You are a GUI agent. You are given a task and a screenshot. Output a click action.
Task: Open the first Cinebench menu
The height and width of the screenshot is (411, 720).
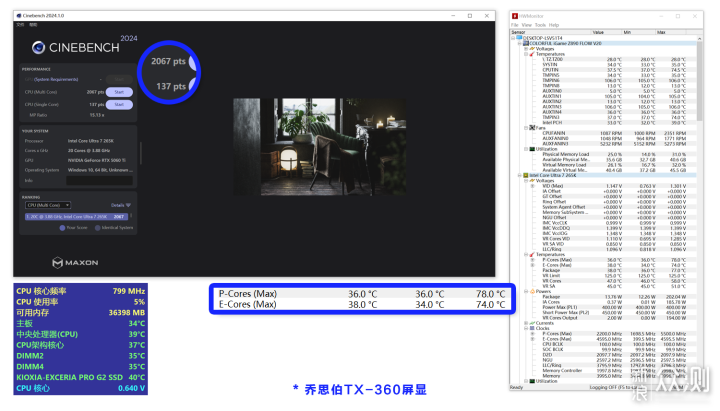[x=20, y=25]
